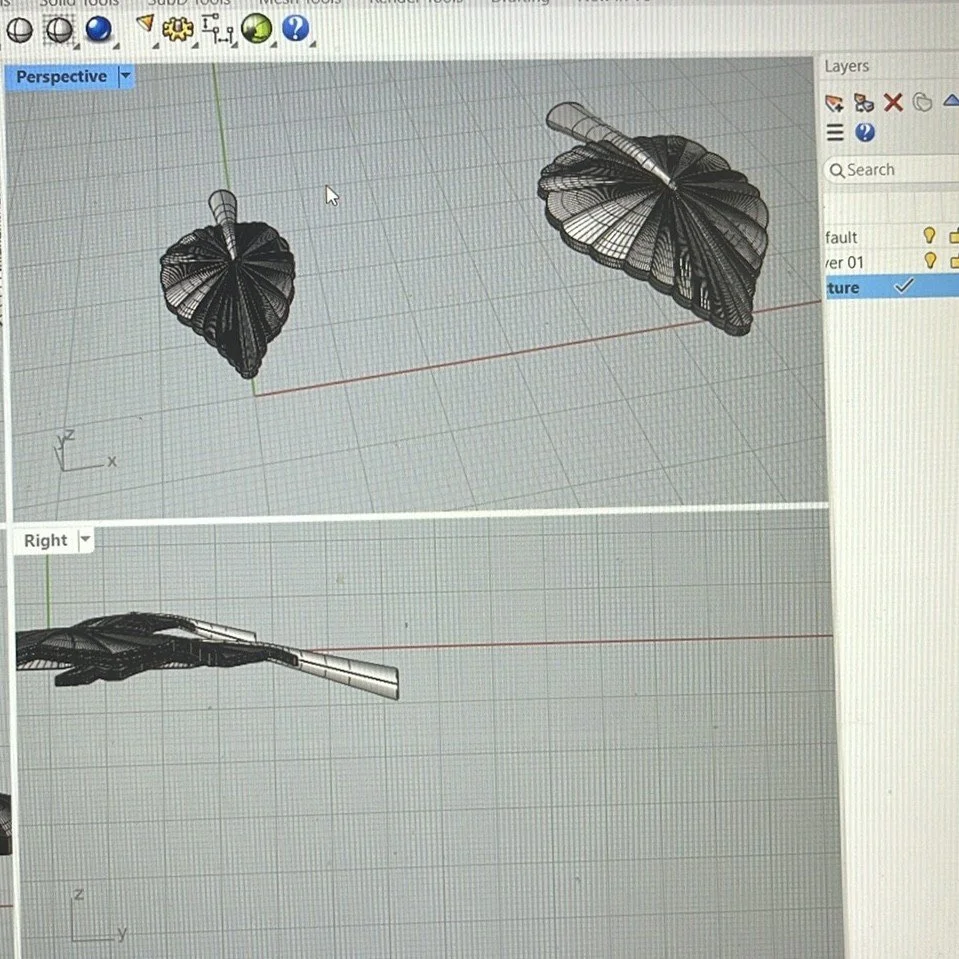The height and width of the screenshot is (959, 959).
Task: Select the dimension tool icon
Action: (218, 29)
